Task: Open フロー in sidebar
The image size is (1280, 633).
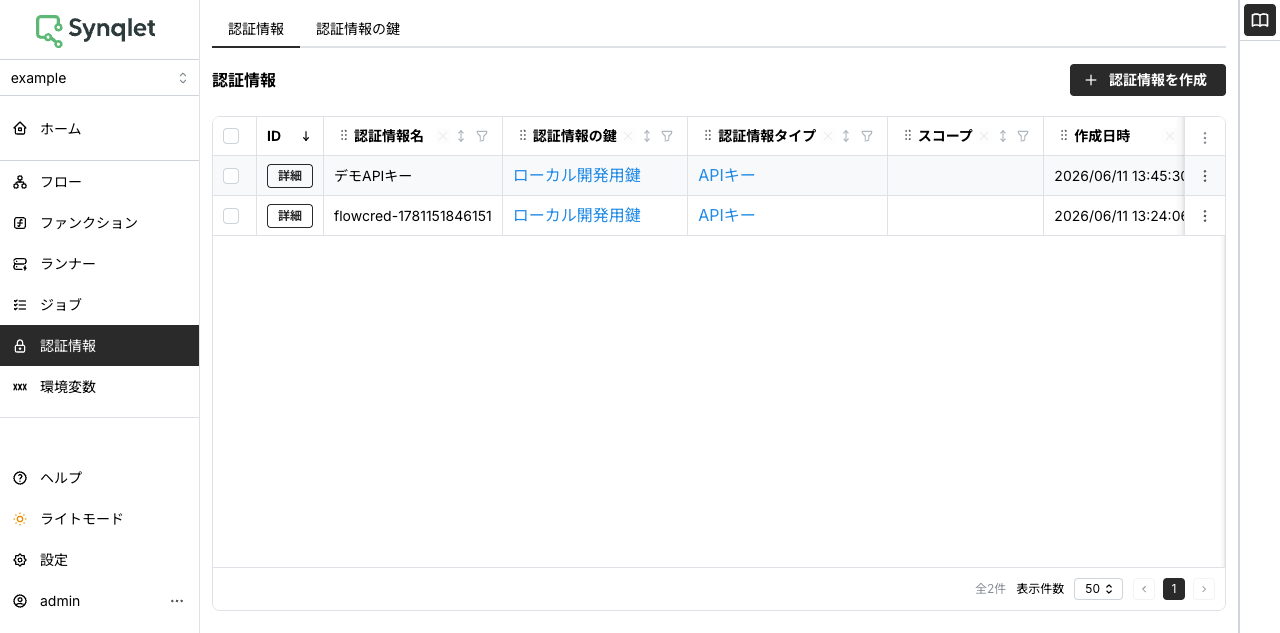Action: 100,182
